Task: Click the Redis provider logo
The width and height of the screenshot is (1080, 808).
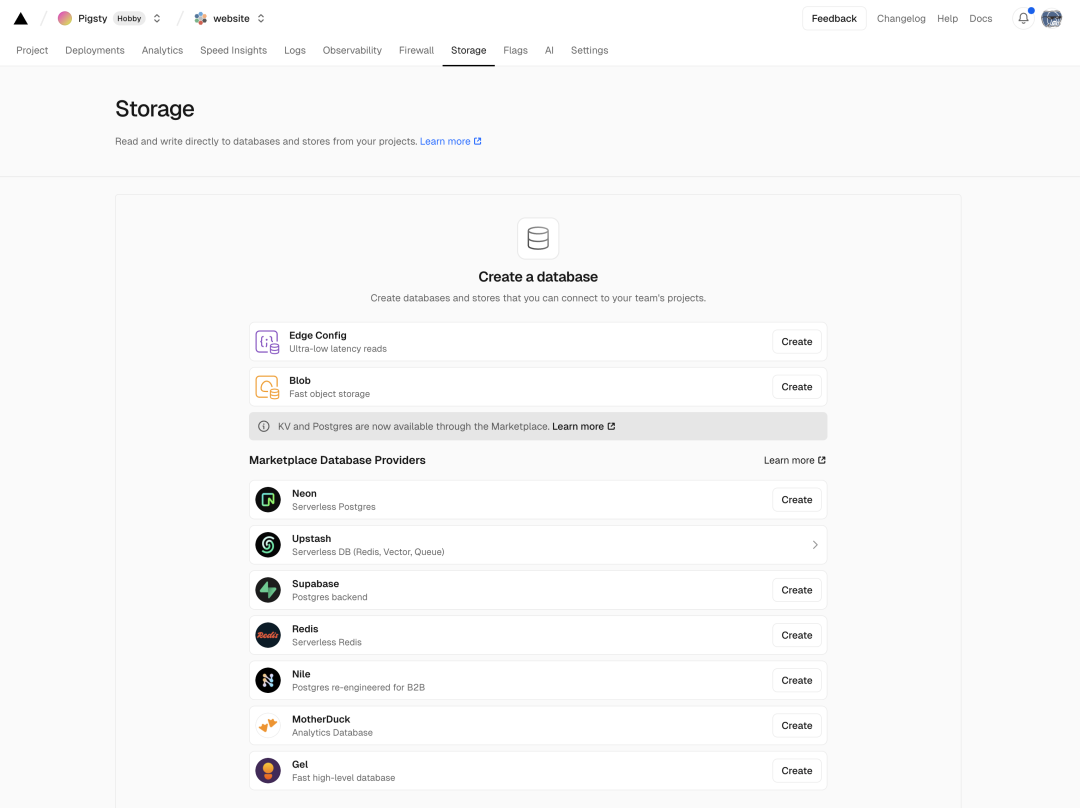Action: click(268, 635)
